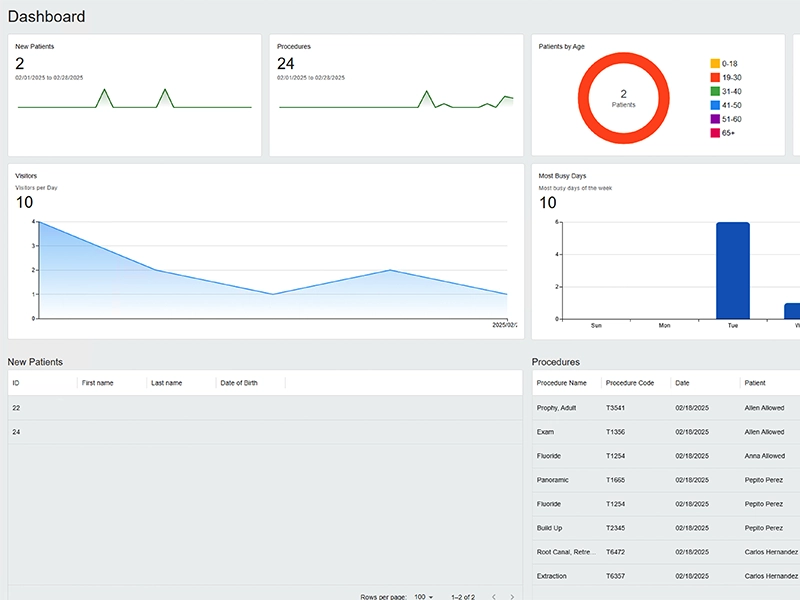The image size is (800, 600).
Task: Toggle the 0-18 age legend swatch
Action: click(714, 63)
